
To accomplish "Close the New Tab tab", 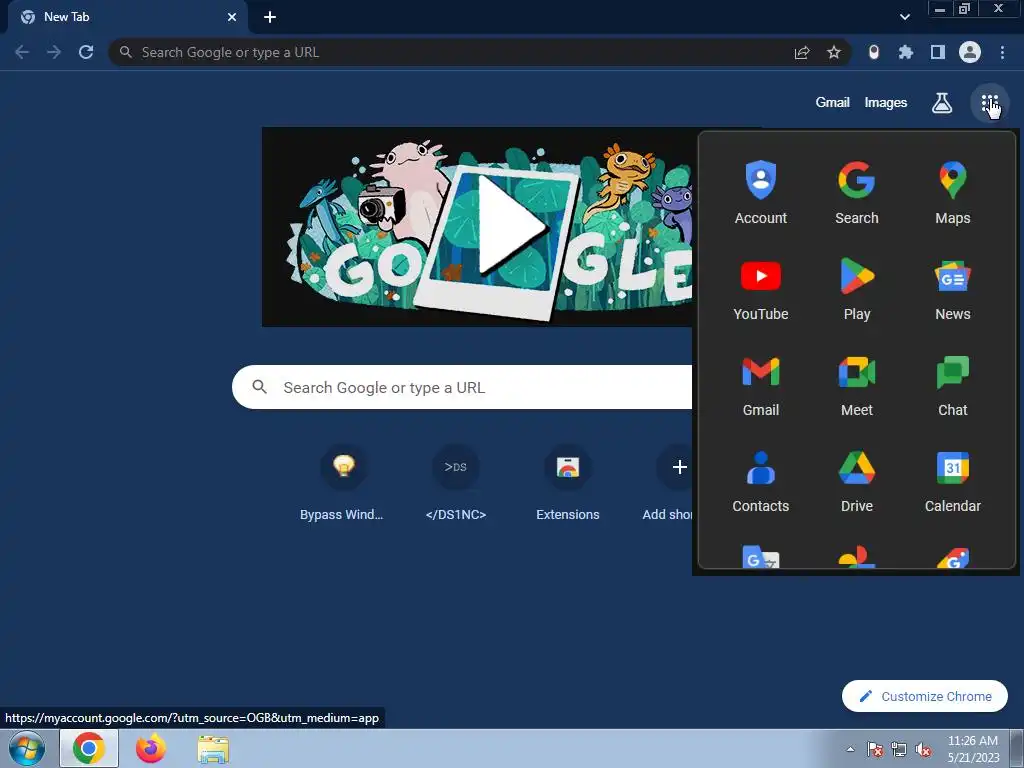I will point(231,17).
